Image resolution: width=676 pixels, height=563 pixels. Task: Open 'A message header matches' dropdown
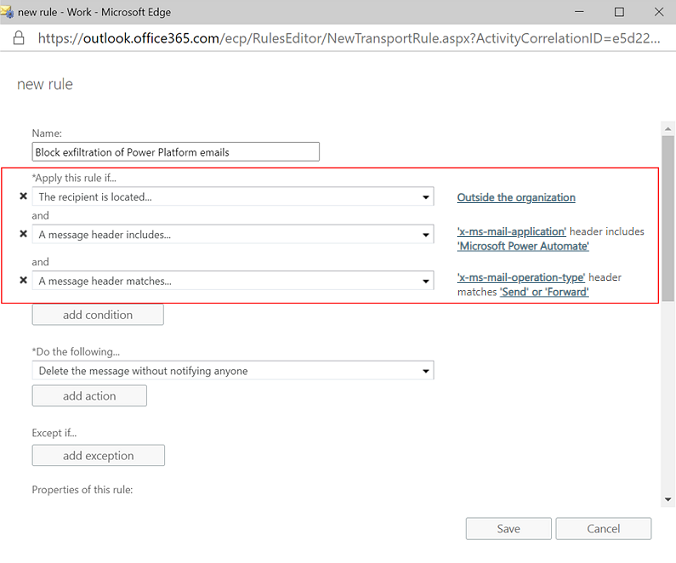(x=233, y=281)
